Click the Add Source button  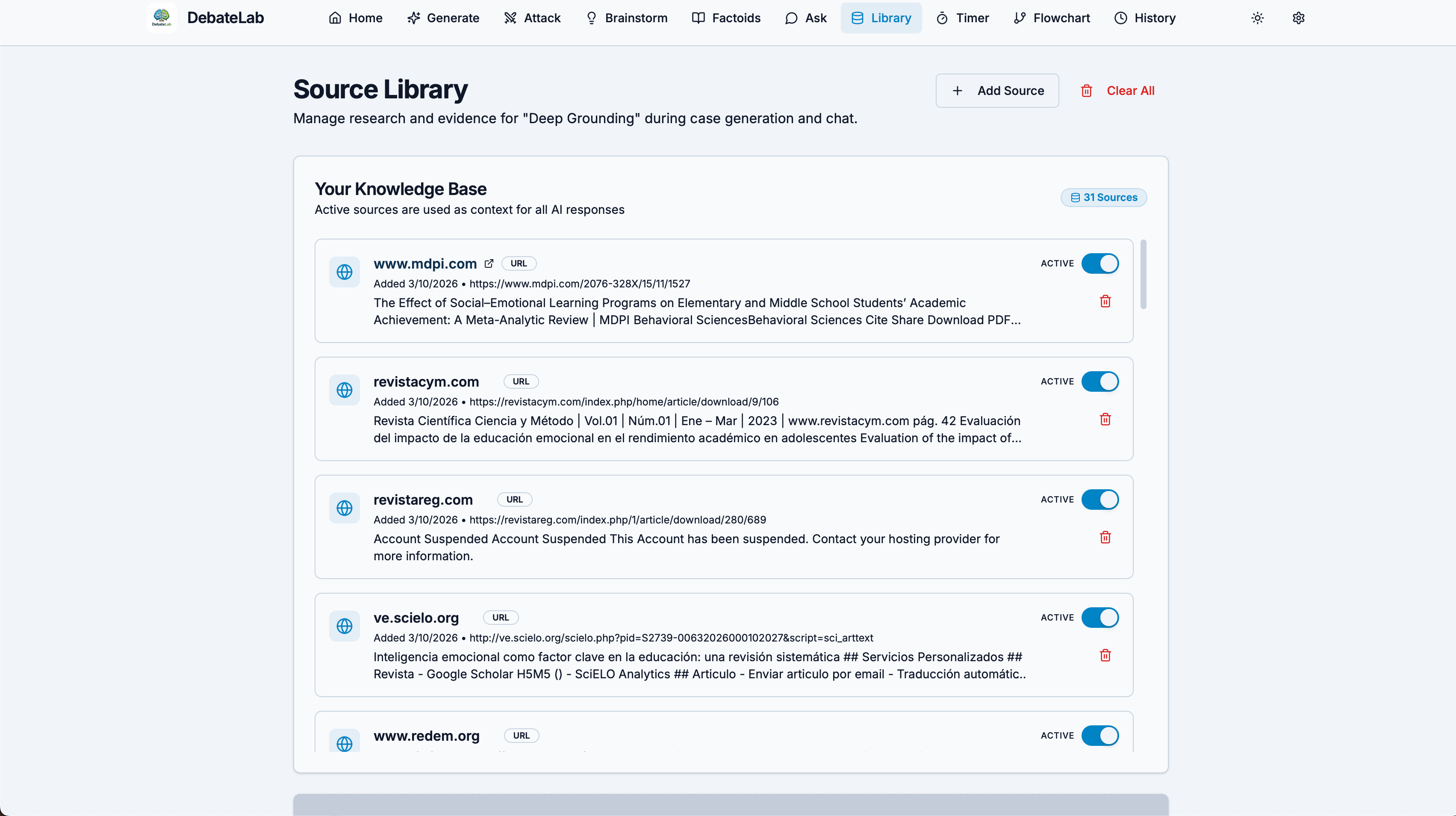[x=997, y=91]
